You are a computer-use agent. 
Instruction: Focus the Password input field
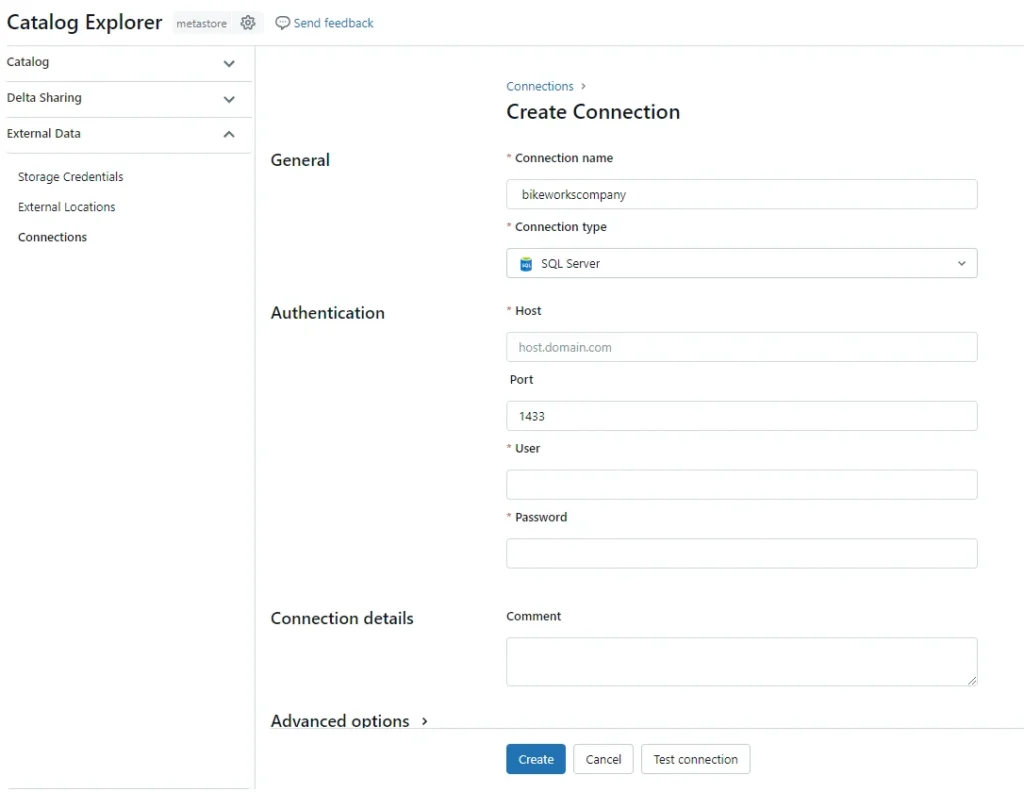(x=741, y=553)
